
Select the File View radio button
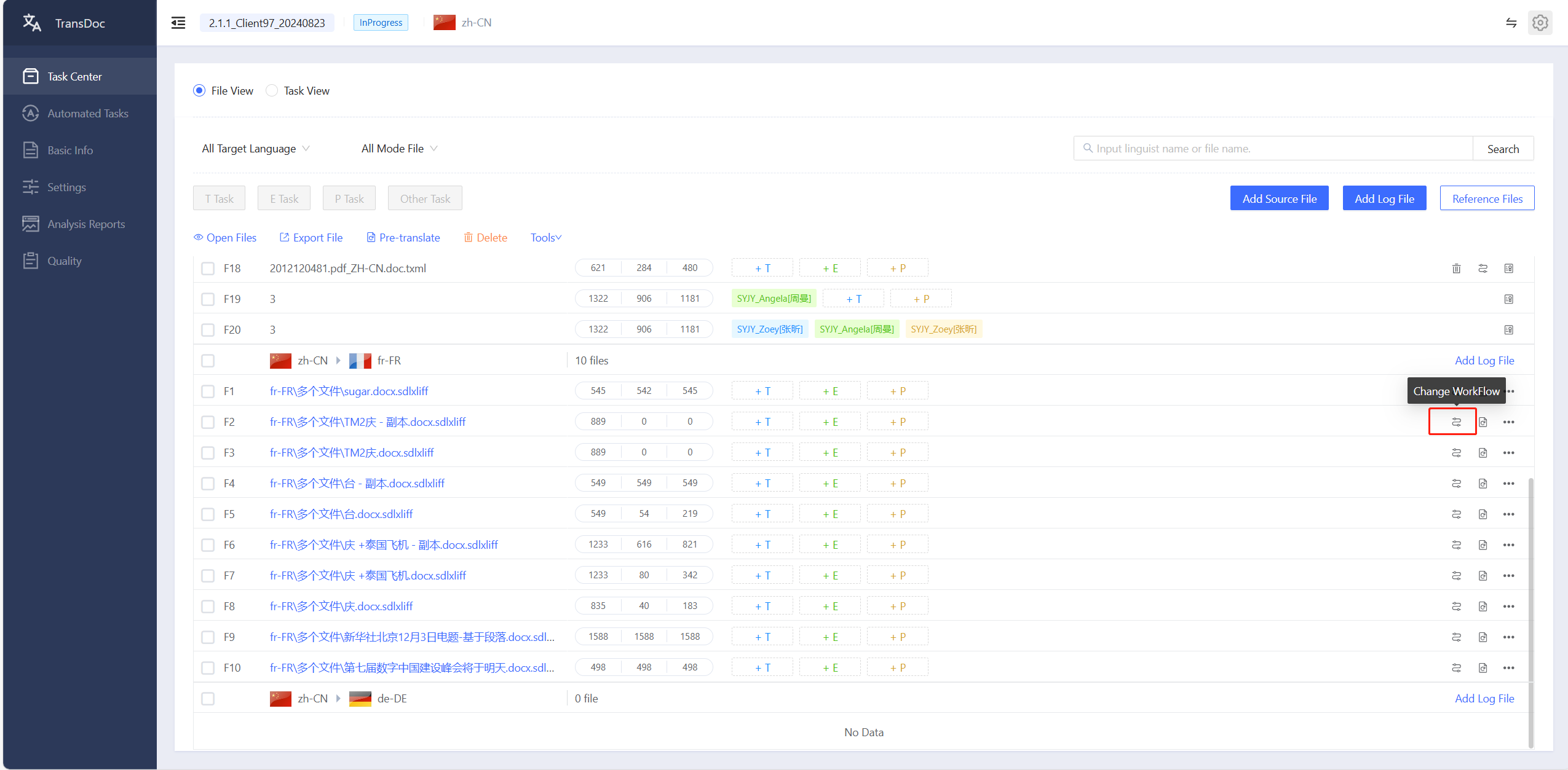[199, 90]
